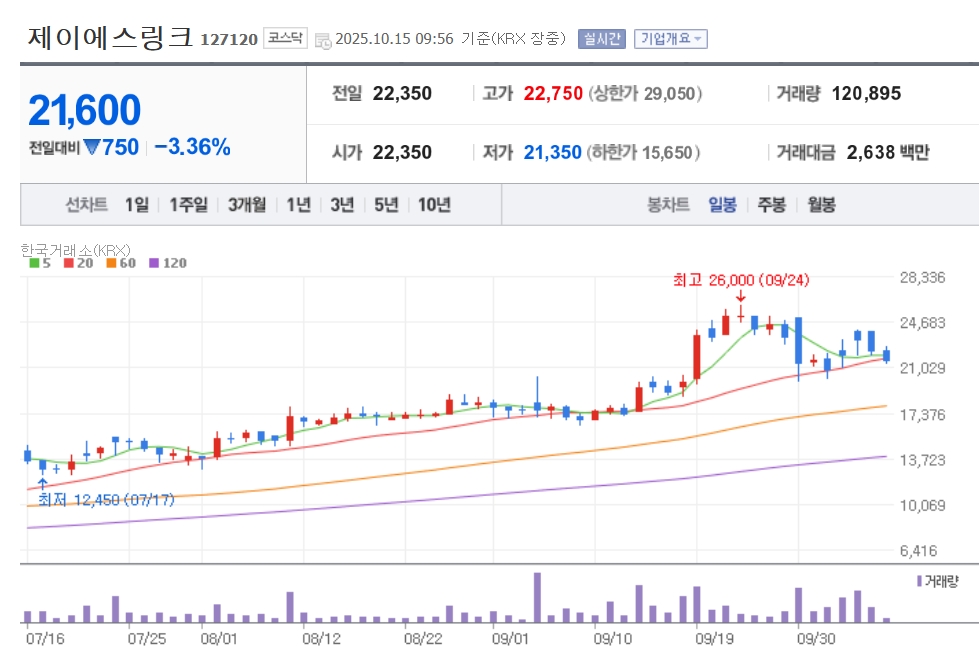Select the 주봉 weekly candle chart

[771, 205]
